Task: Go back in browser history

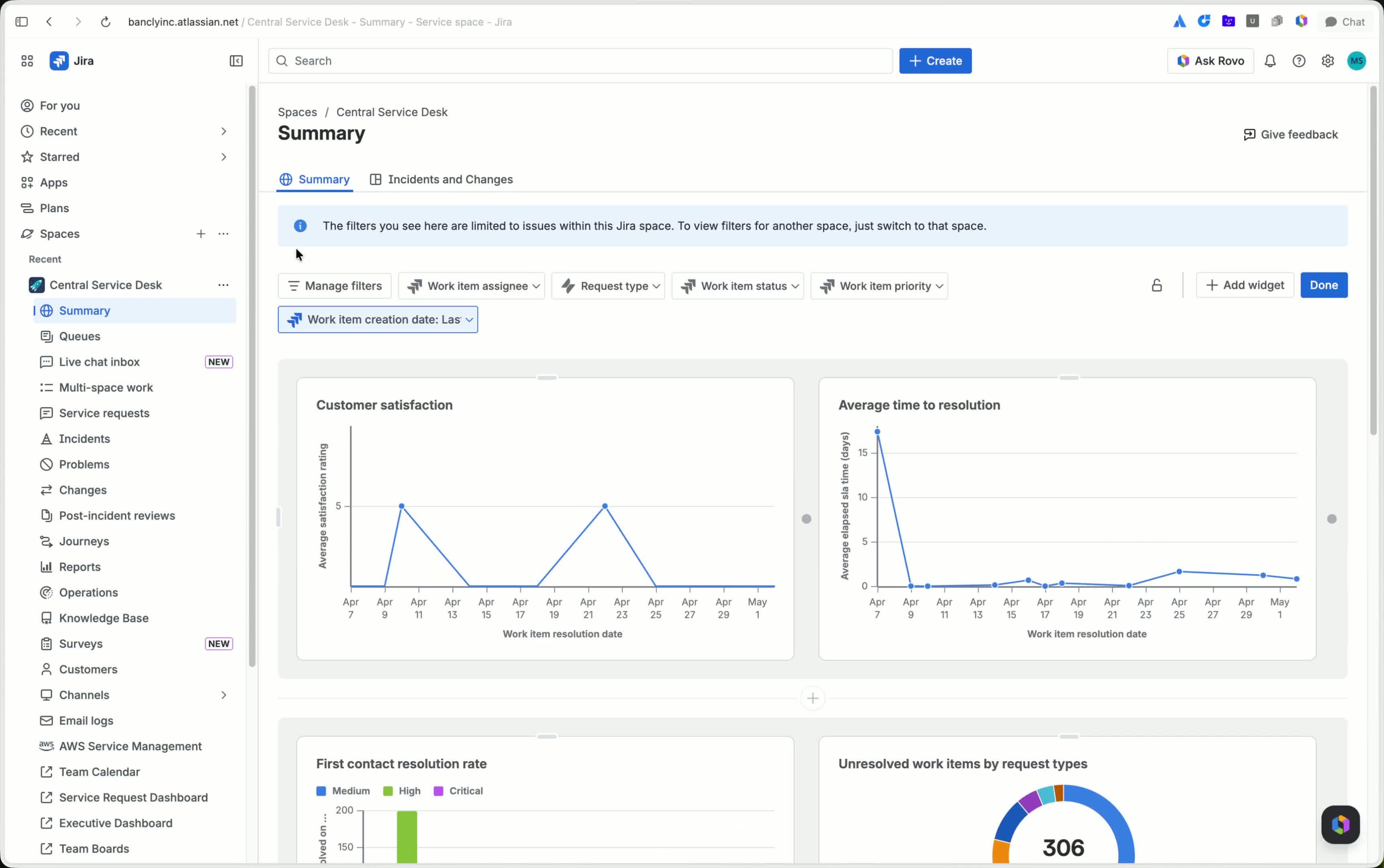Action: pyautogui.click(x=49, y=22)
